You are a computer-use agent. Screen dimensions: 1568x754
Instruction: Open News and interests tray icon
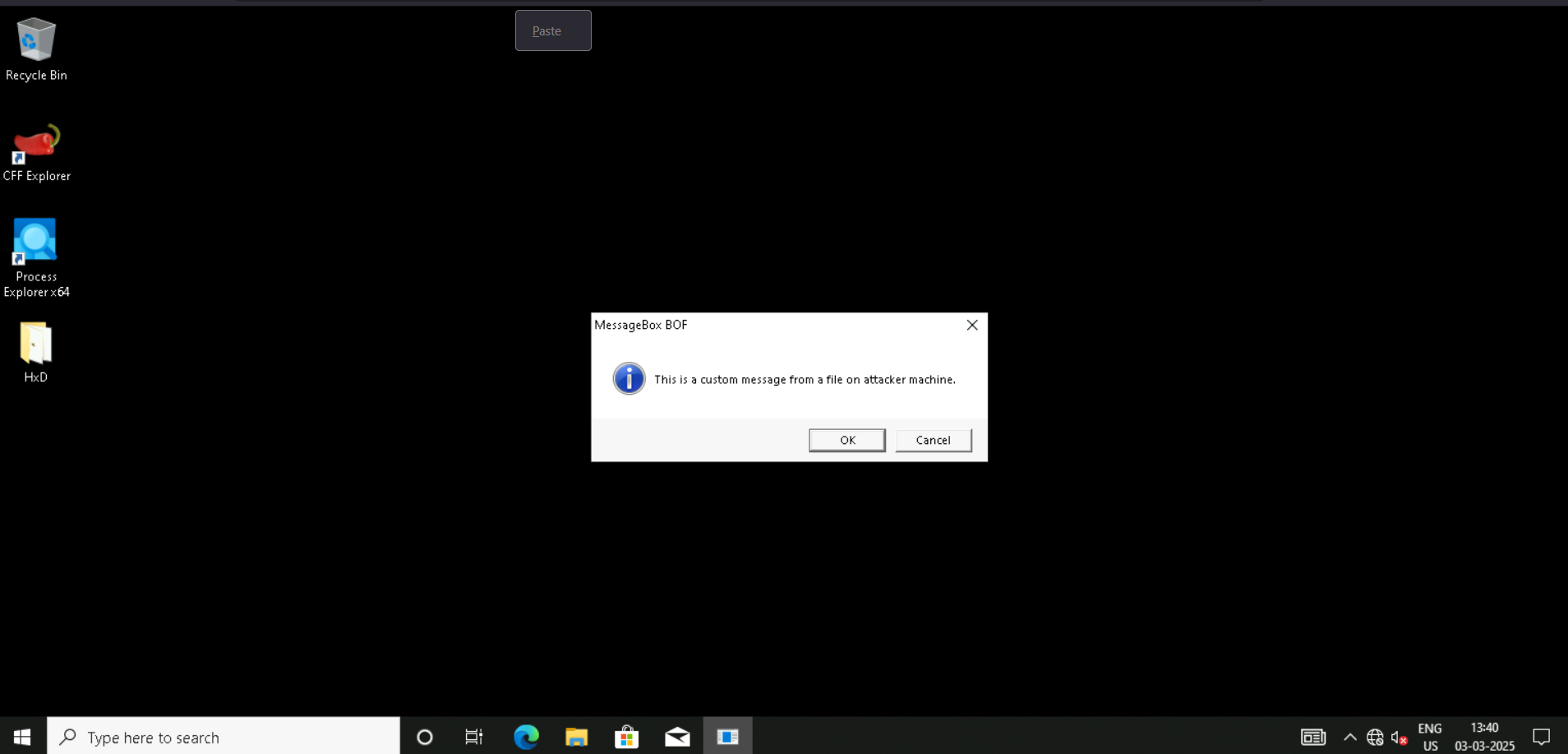click(1313, 737)
